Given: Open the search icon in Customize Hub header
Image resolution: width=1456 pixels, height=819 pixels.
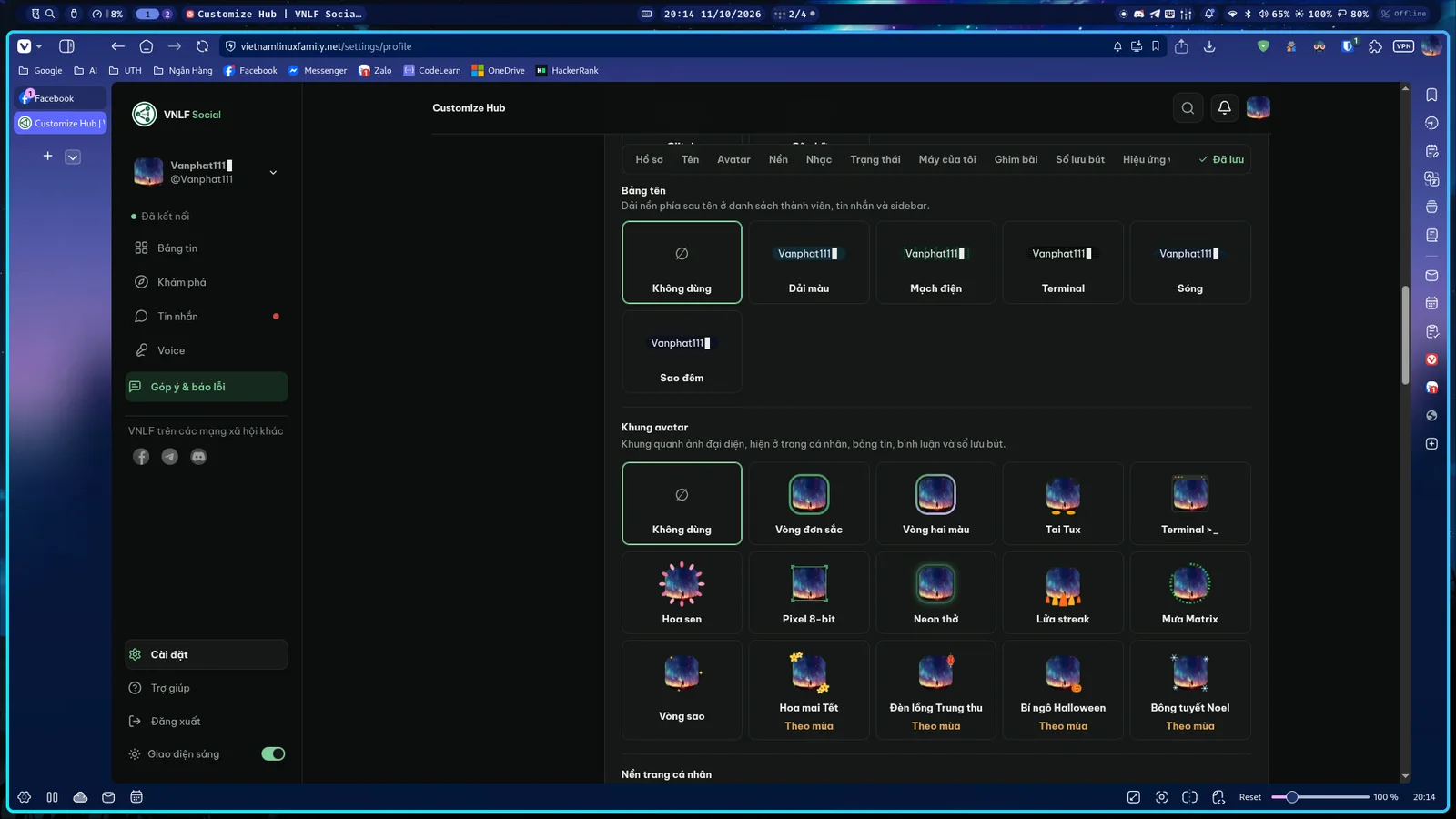Looking at the screenshot, I should click(1188, 108).
